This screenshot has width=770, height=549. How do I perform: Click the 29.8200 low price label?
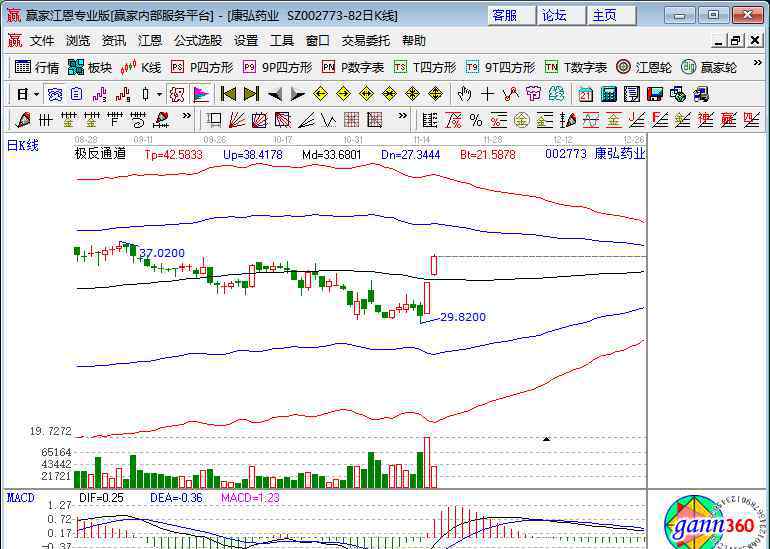463,317
